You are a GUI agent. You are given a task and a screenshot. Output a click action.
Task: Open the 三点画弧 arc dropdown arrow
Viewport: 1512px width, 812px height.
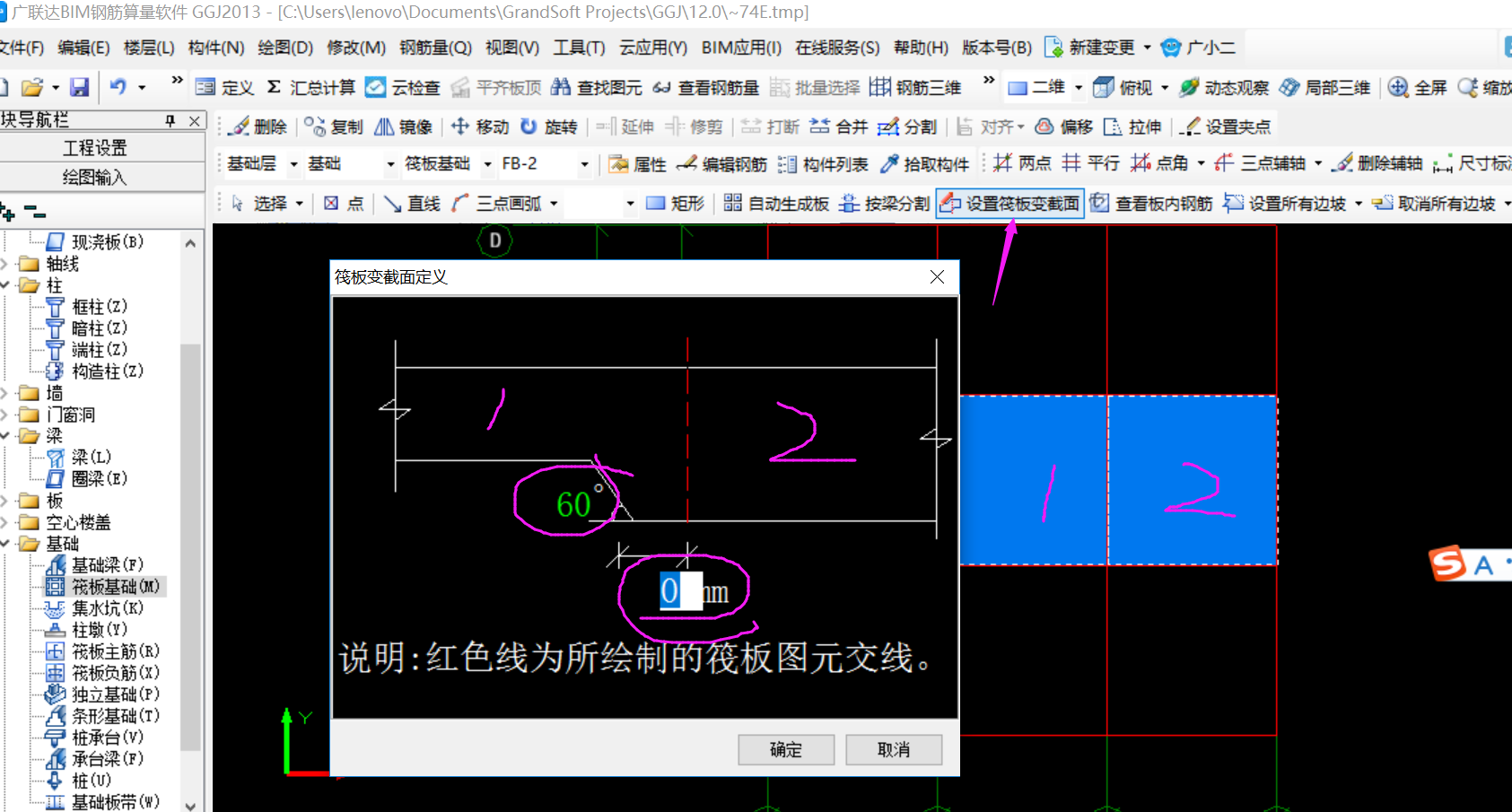554,204
